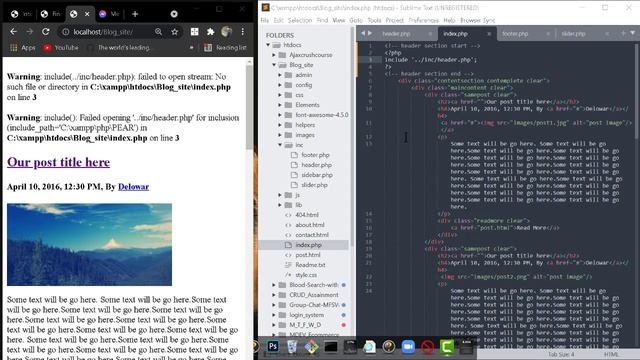Open Chrome's three-dot menu
The image size is (640, 360).
pos(242,32)
